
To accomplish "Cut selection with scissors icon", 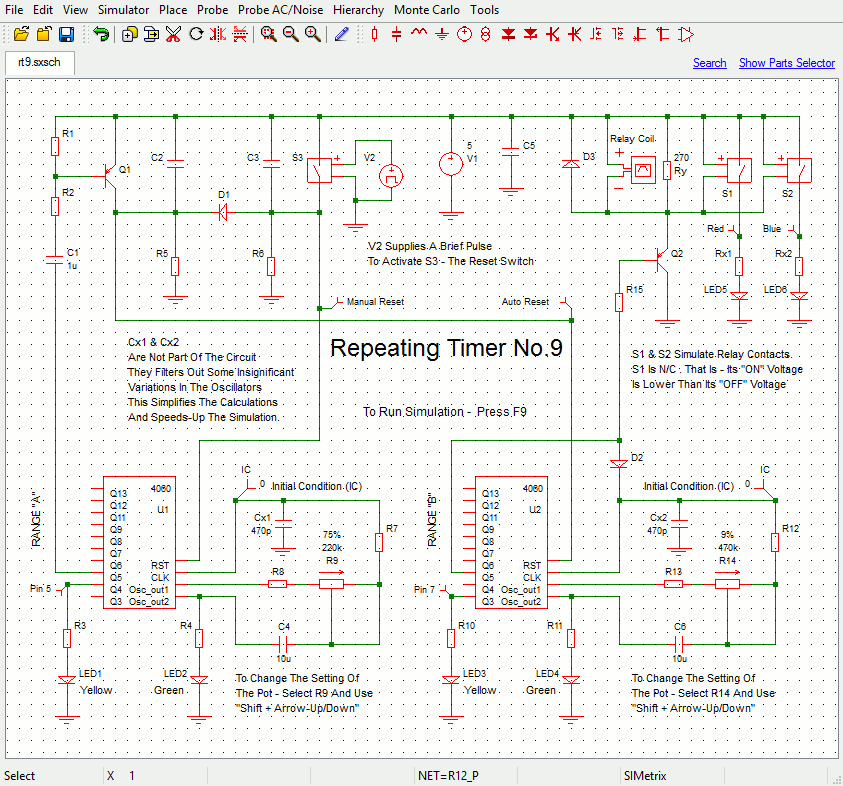I will 173,34.
